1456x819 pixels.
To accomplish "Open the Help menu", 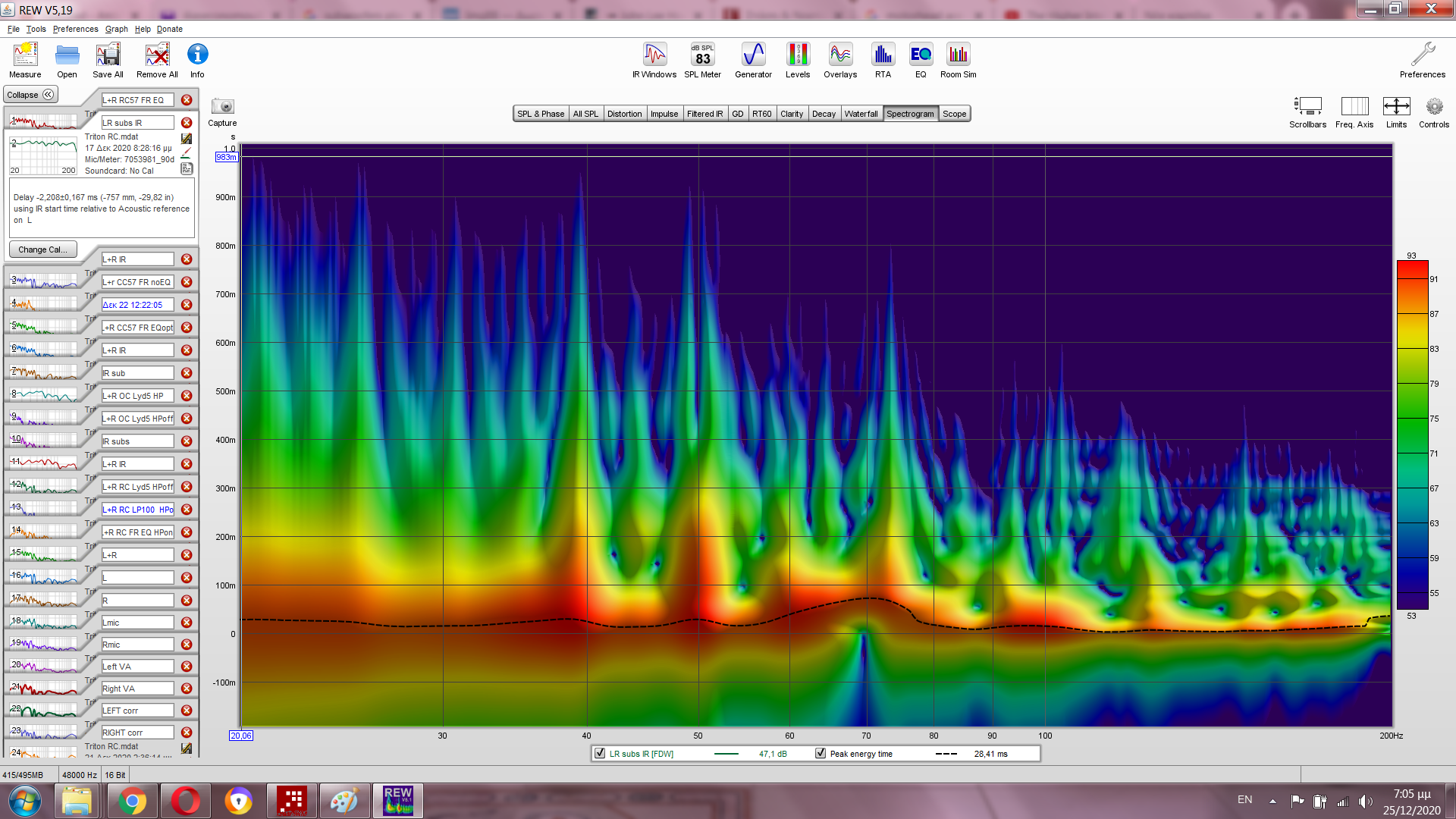I will point(143,29).
